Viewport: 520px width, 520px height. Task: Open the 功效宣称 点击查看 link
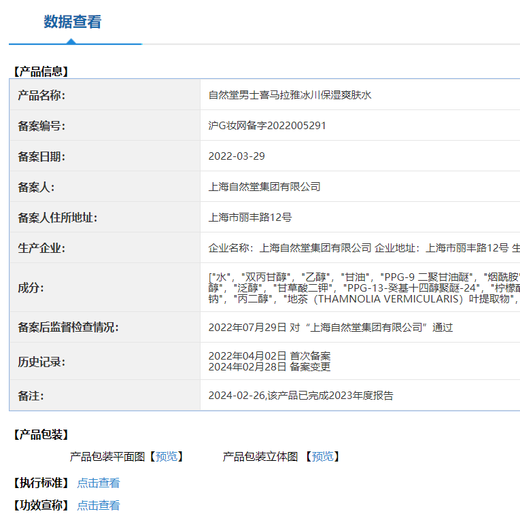click(98, 505)
